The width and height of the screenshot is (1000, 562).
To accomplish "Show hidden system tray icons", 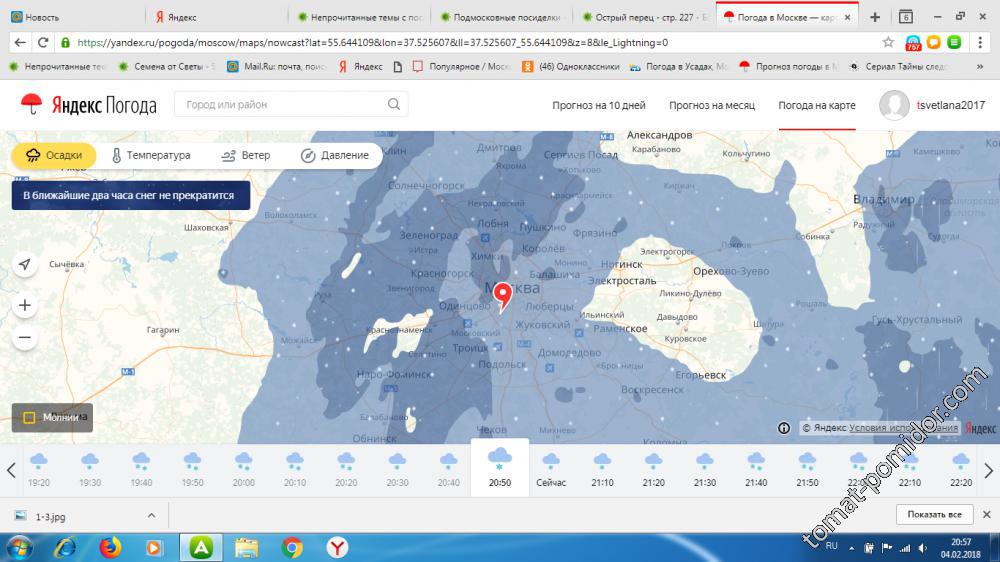I will [x=851, y=548].
